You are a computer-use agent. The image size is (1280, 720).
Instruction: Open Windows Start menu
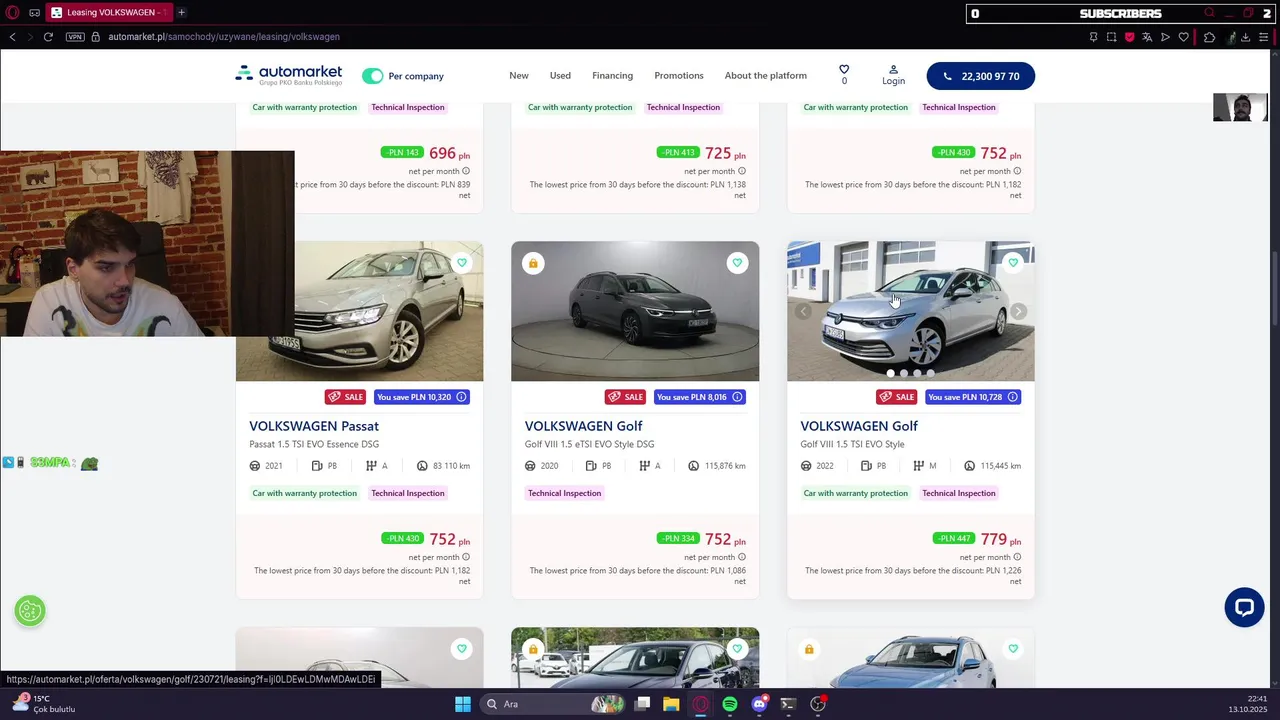click(463, 704)
